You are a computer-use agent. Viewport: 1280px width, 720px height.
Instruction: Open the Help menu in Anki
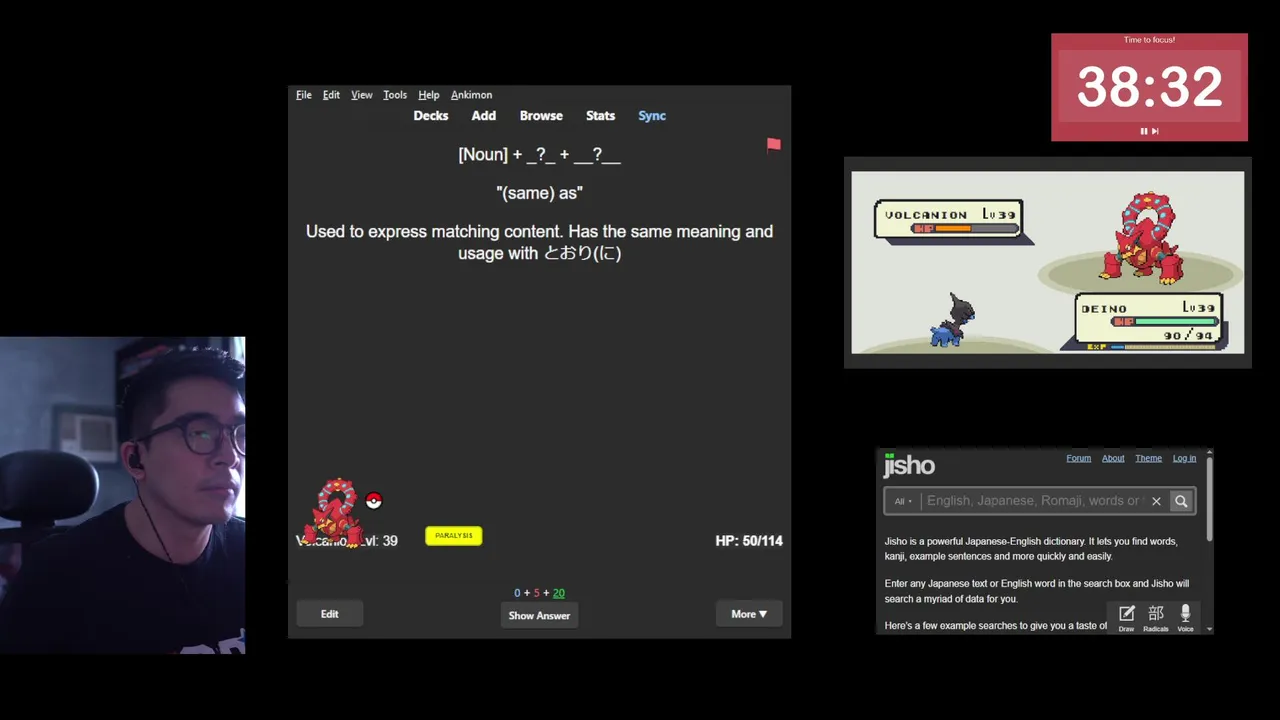click(x=428, y=95)
